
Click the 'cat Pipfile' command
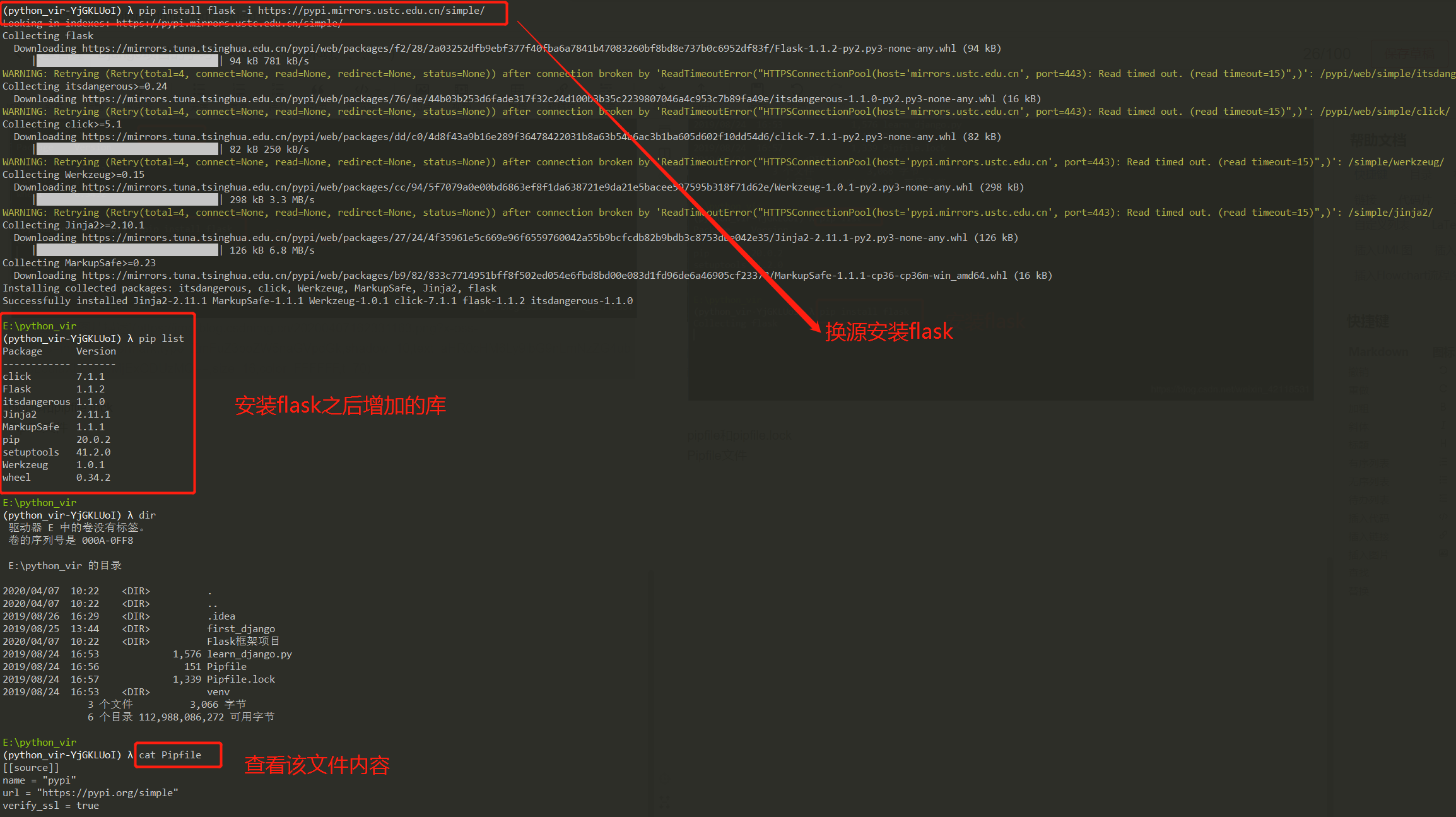click(x=170, y=755)
